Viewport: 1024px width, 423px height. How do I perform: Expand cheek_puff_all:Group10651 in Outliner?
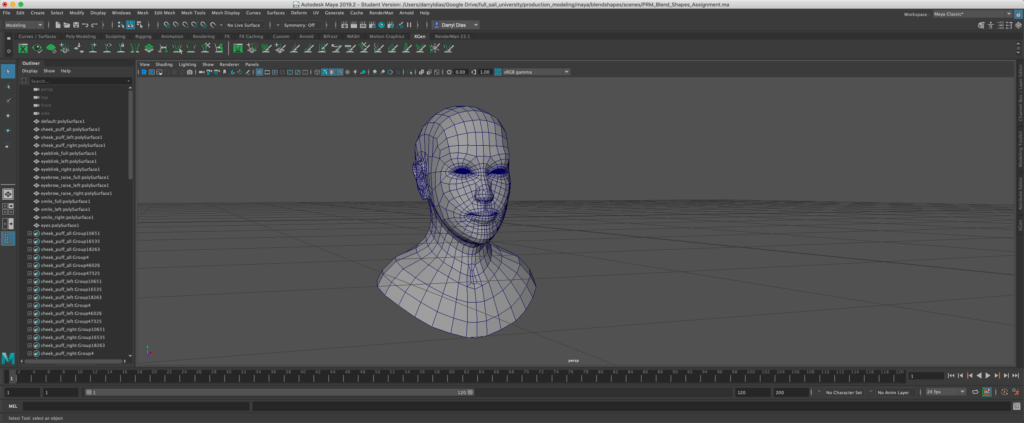tap(29, 233)
